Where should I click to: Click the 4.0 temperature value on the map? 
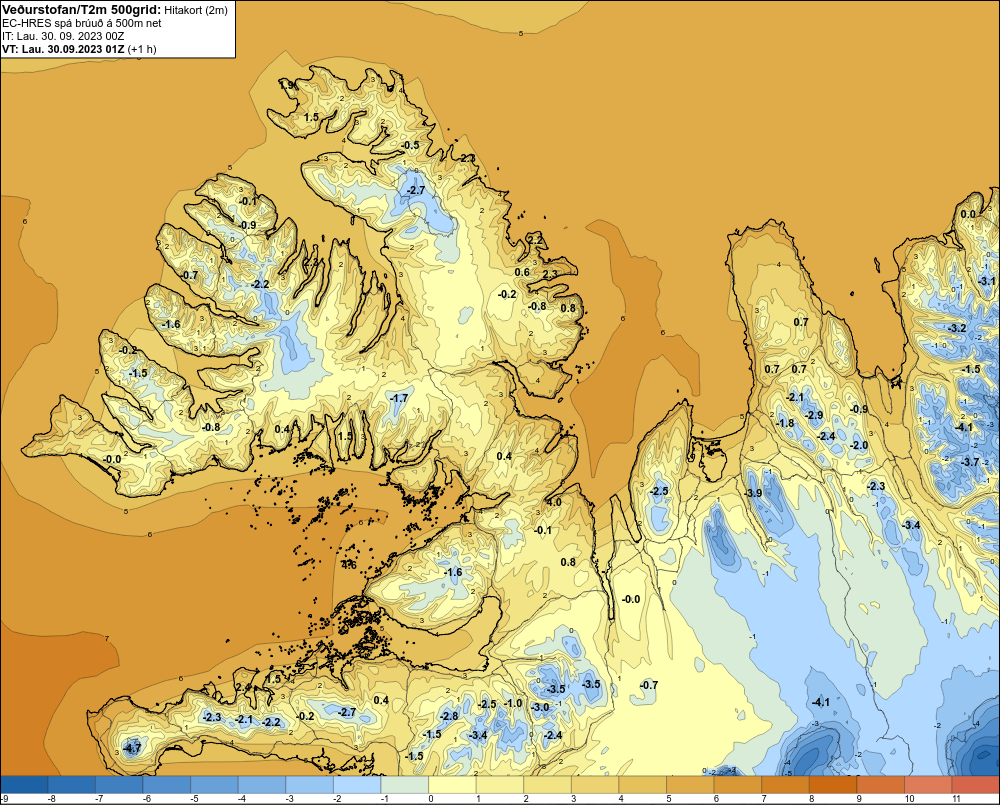(554, 502)
